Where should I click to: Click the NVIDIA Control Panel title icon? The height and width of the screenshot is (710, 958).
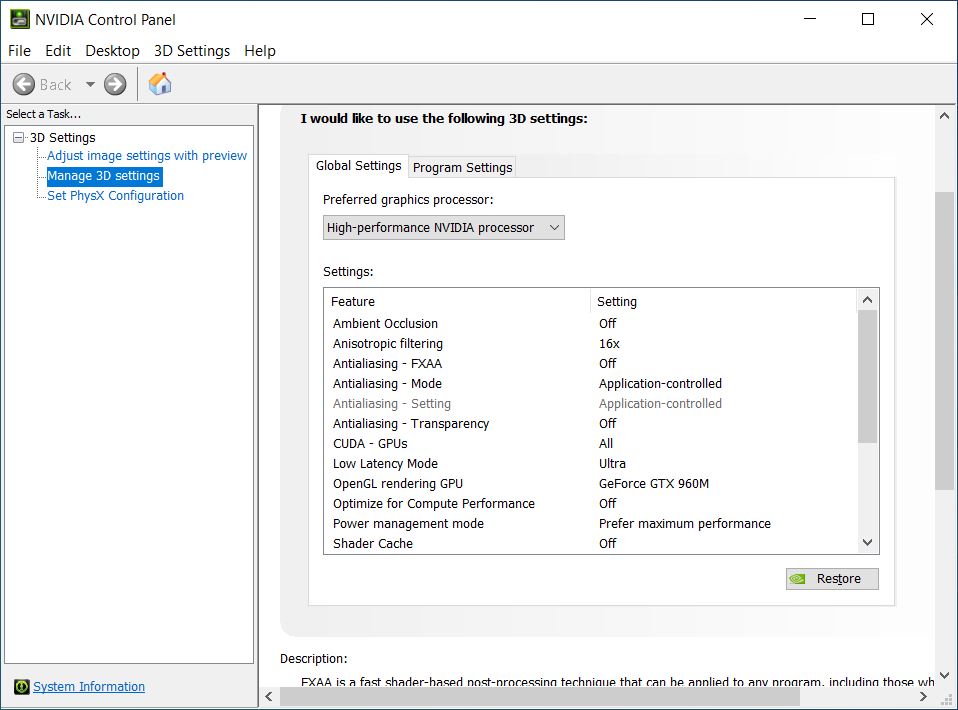click(x=19, y=19)
